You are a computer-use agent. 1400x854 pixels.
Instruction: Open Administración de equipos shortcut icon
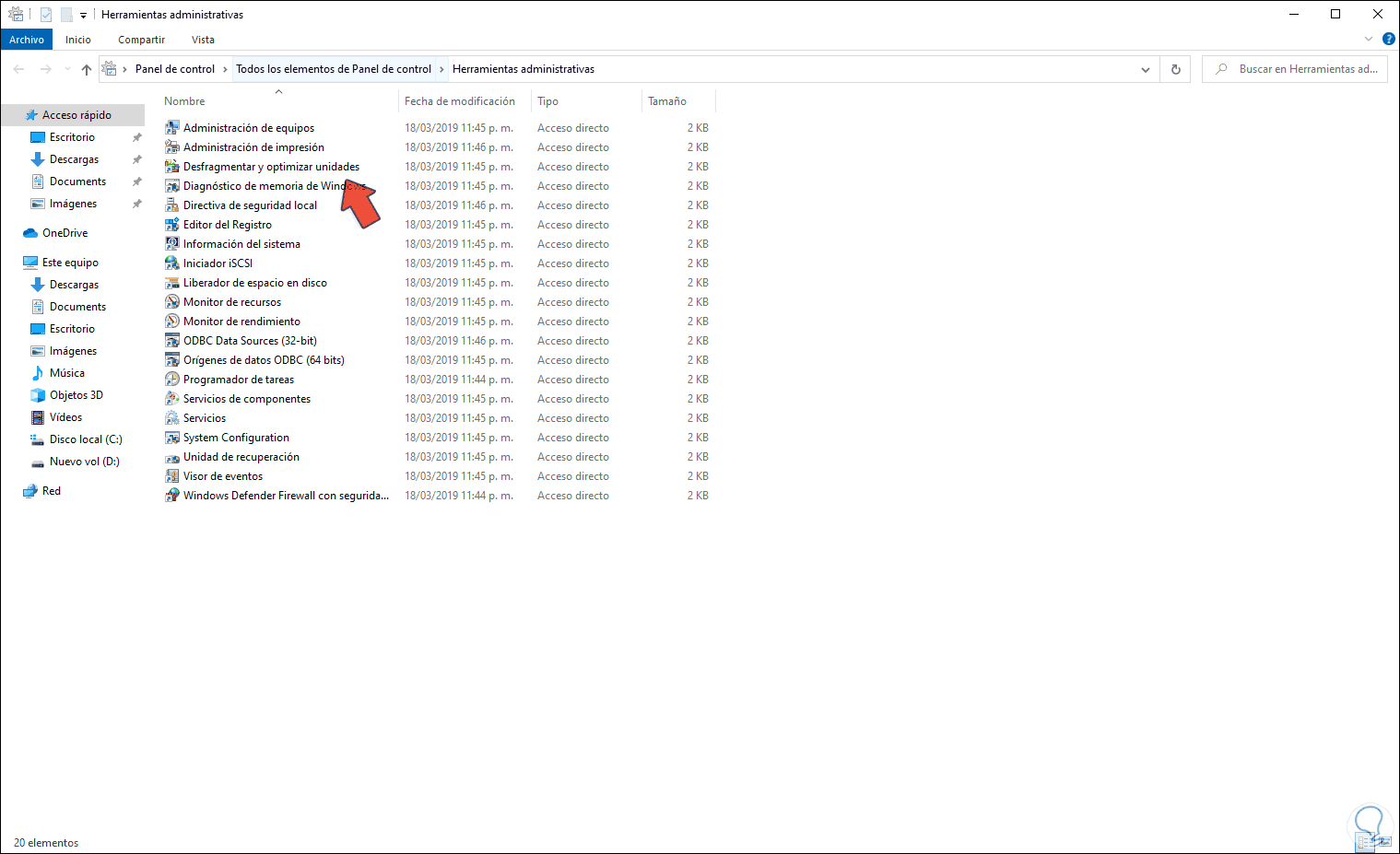pyautogui.click(x=171, y=128)
